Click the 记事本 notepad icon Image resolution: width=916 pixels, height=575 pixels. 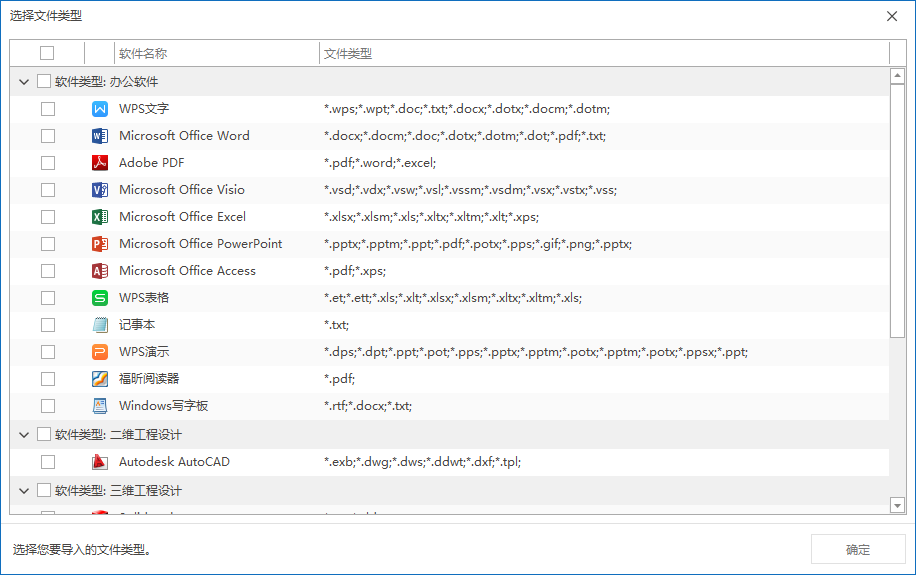100,325
